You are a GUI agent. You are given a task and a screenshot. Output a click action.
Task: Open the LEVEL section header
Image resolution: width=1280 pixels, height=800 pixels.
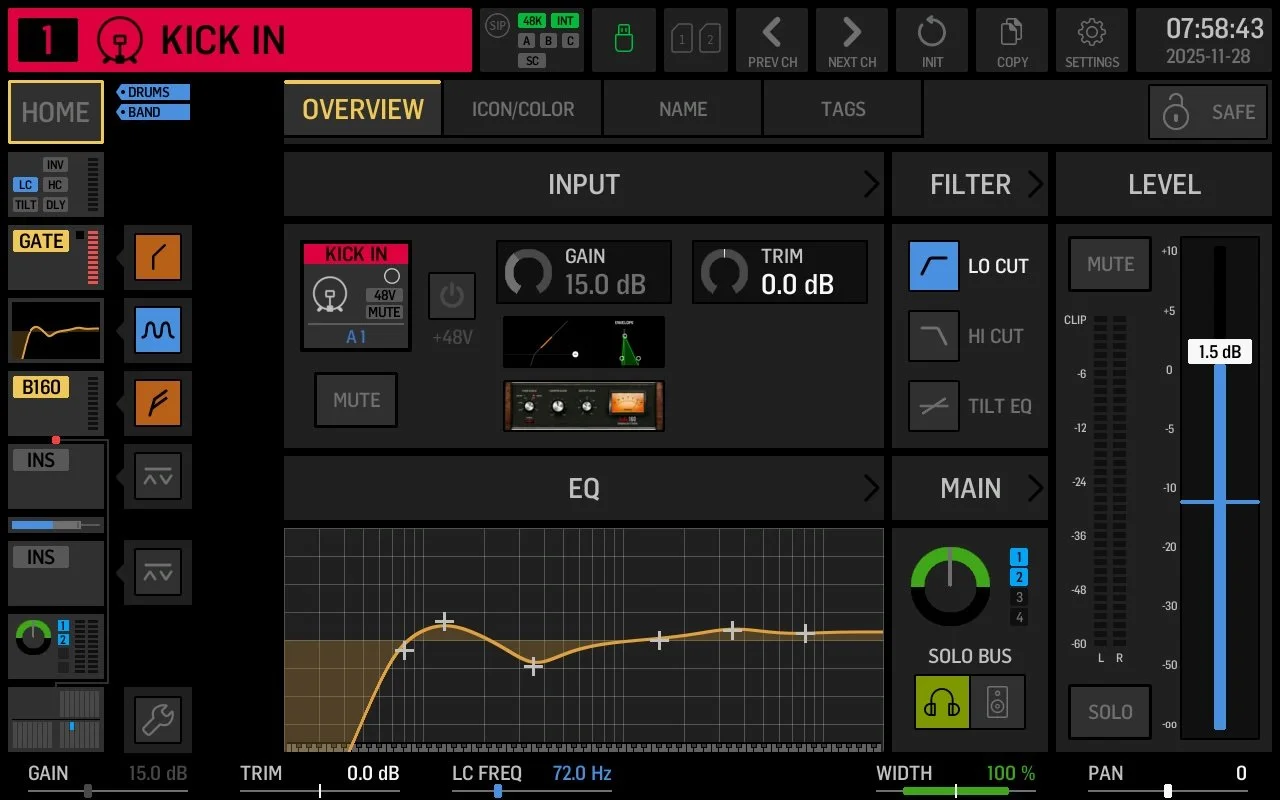pyautogui.click(x=1164, y=184)
